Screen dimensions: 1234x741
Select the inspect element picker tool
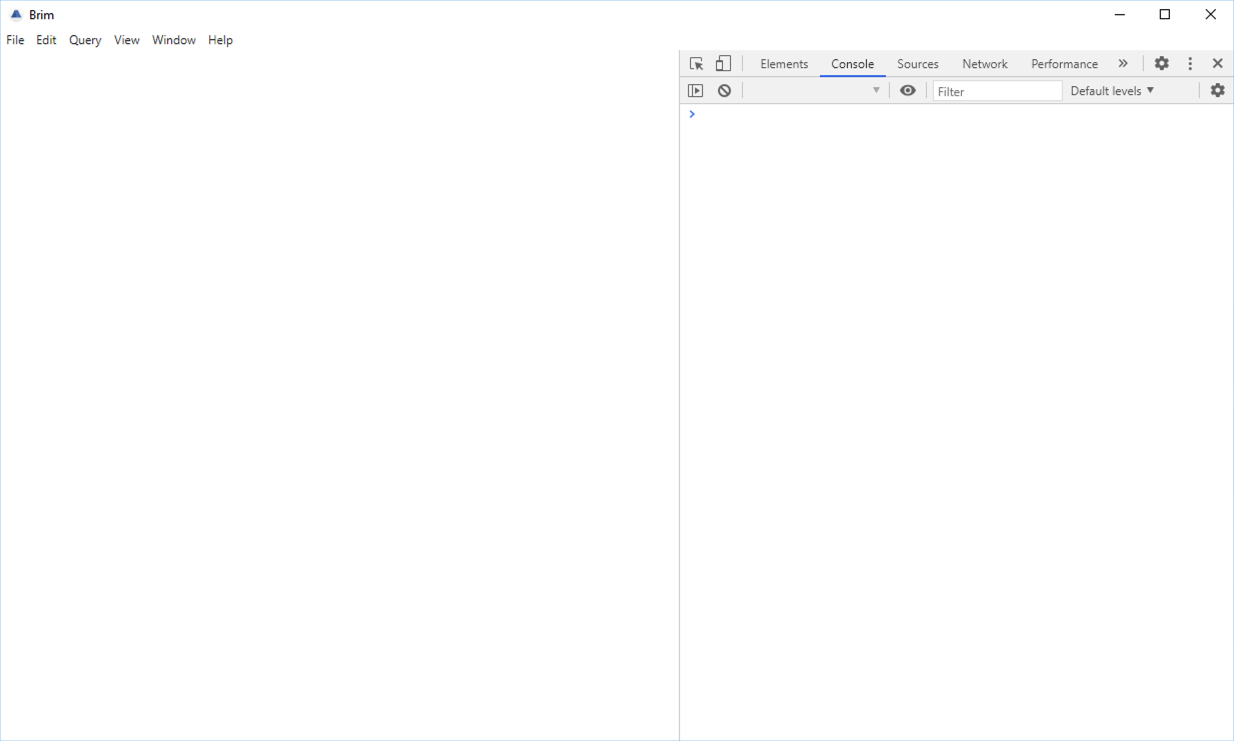tap(696, 63)
